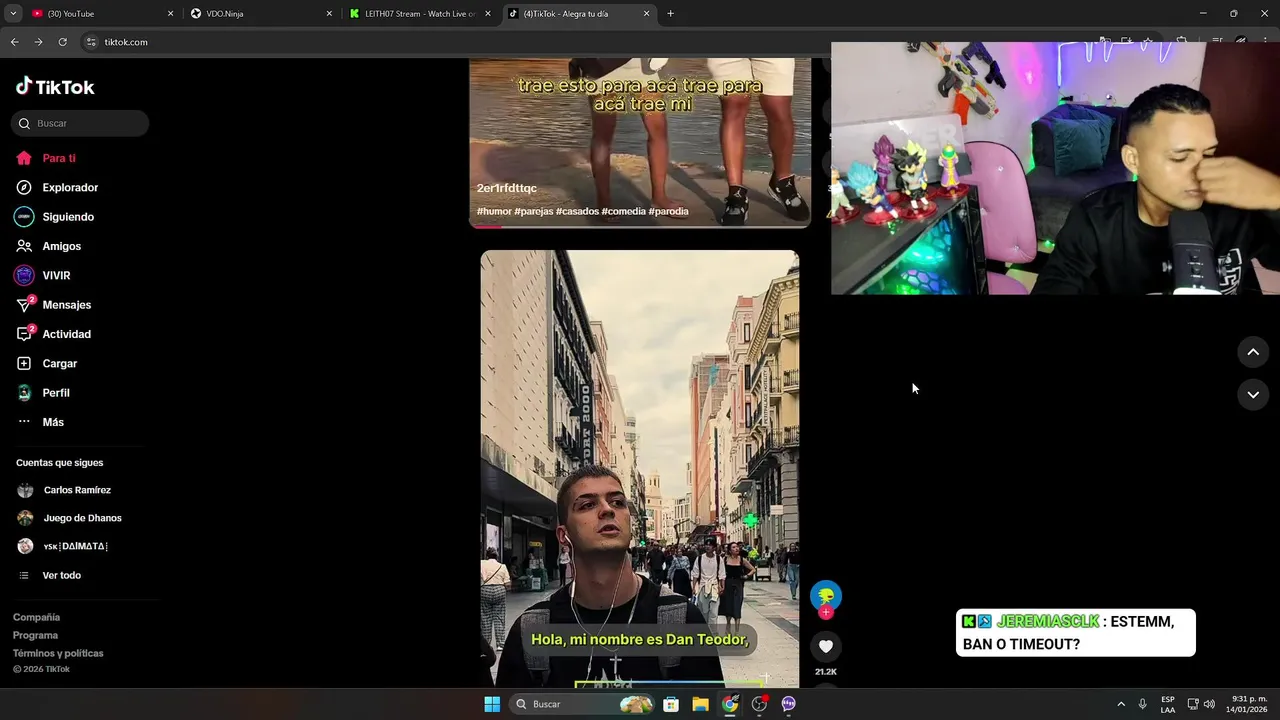Click the microphone tray icon

(x=1142, y=704)
